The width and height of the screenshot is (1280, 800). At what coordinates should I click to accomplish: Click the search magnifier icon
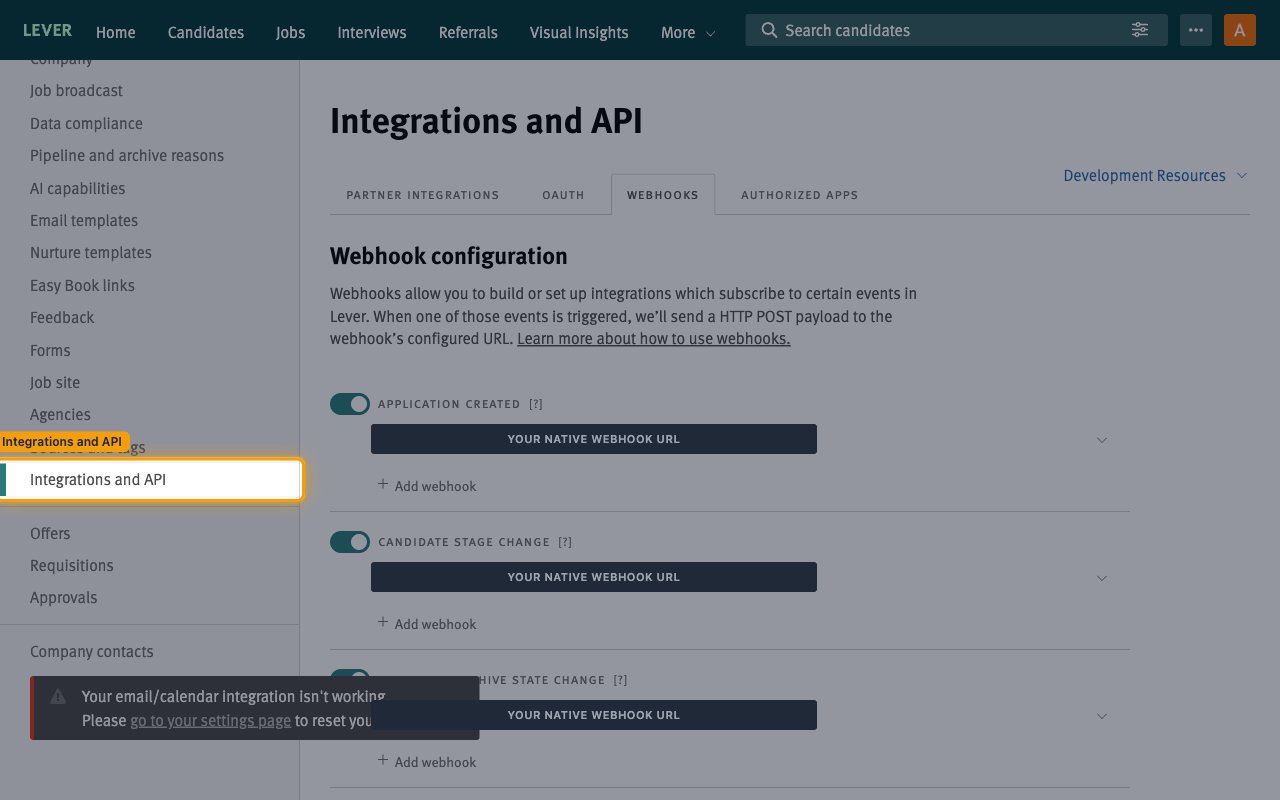click(x=769, y=30)
